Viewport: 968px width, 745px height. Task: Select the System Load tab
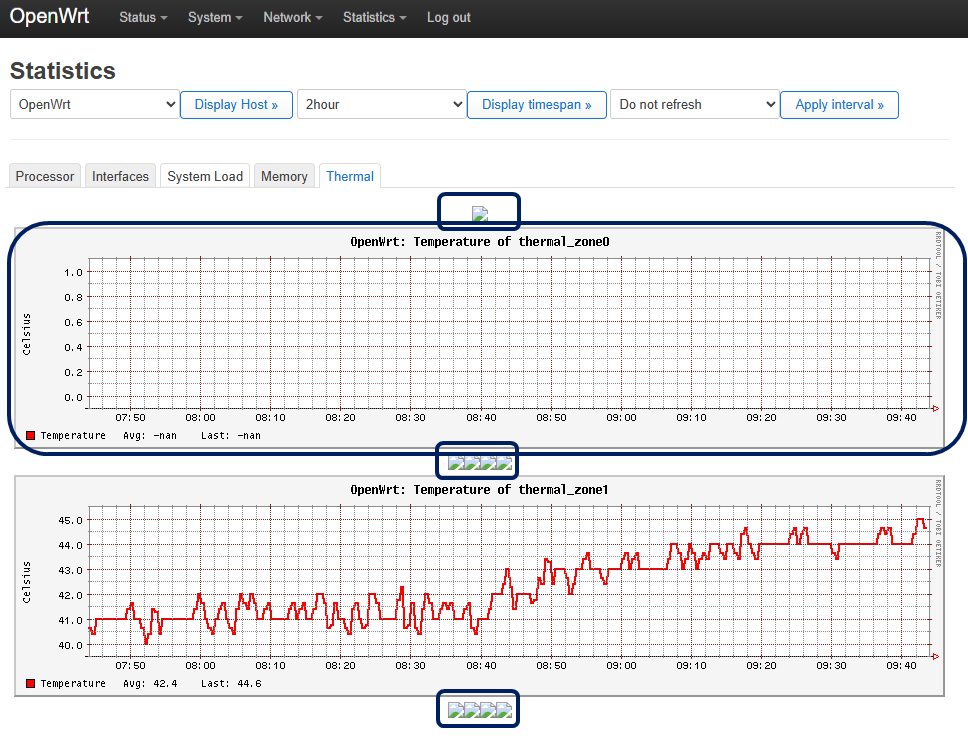[x=205, y=176]
